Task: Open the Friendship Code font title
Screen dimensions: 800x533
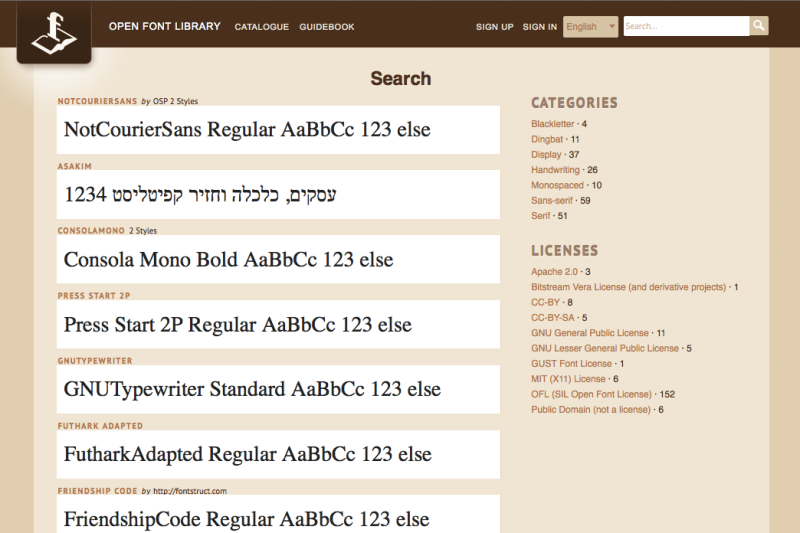Action: pyautogui.click(x=97, y=491)
